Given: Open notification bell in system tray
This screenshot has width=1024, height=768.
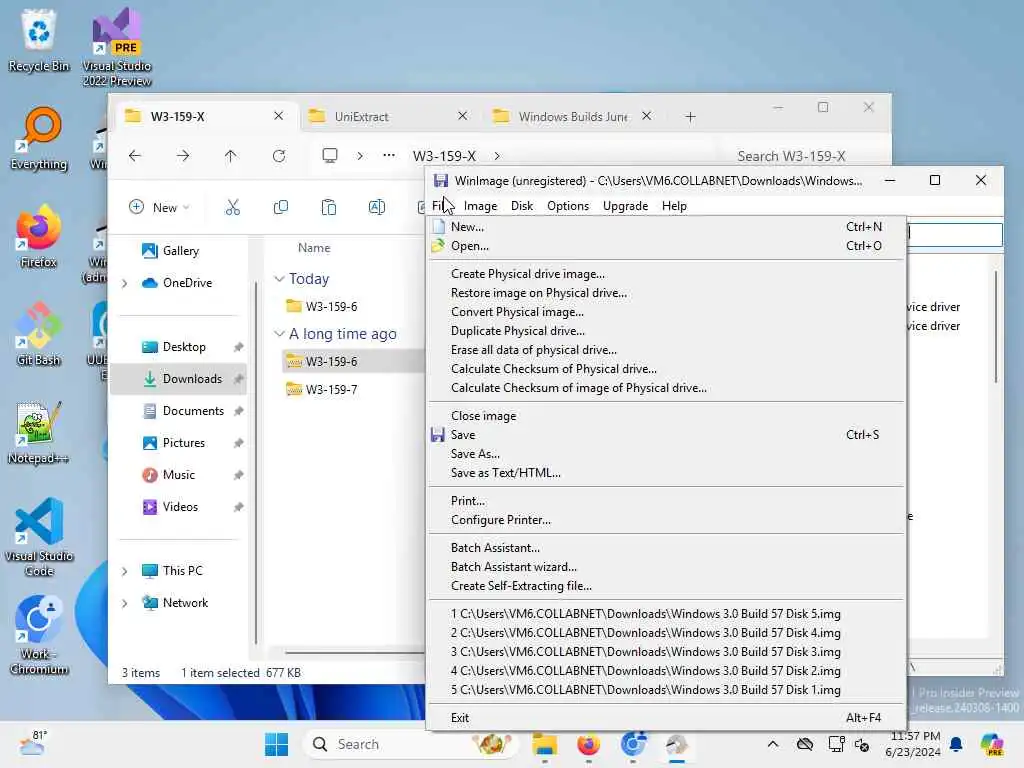Looking at the screenshot, I should tap(956, 744).
